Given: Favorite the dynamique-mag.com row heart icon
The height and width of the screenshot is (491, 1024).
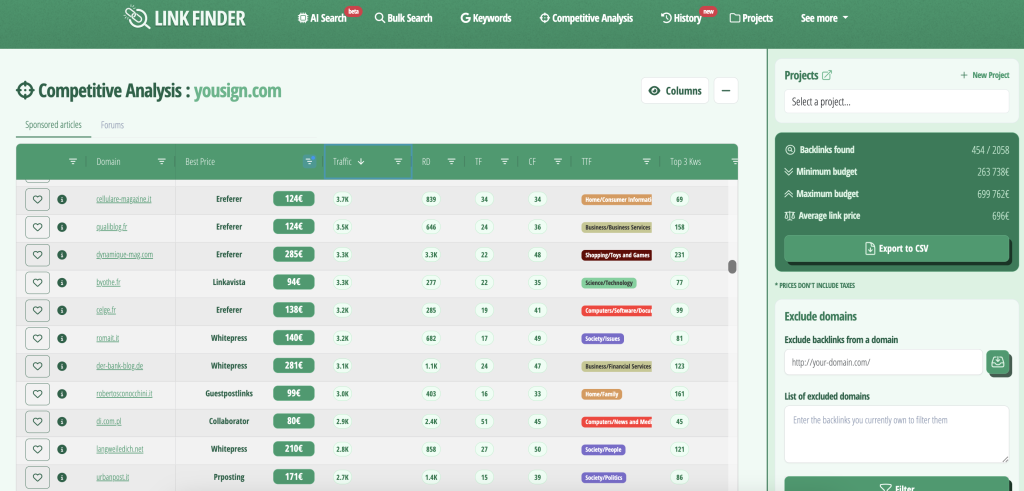Looking at the screenshot, I should point(37,255).
